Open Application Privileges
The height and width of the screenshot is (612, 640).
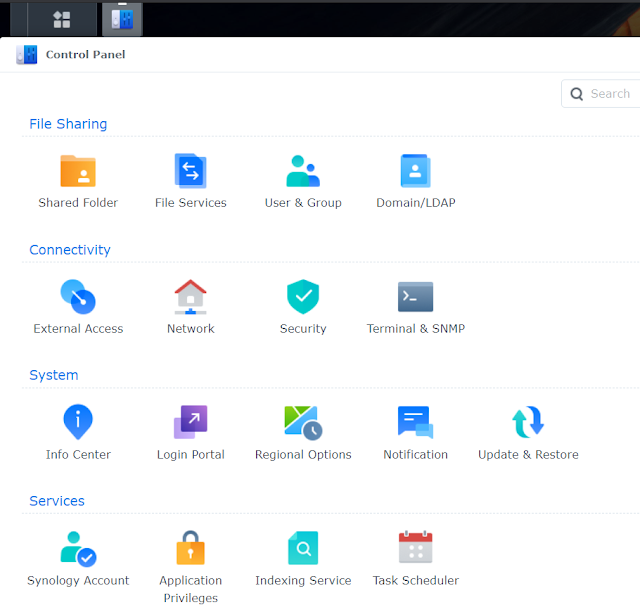[x=191, y=567]
